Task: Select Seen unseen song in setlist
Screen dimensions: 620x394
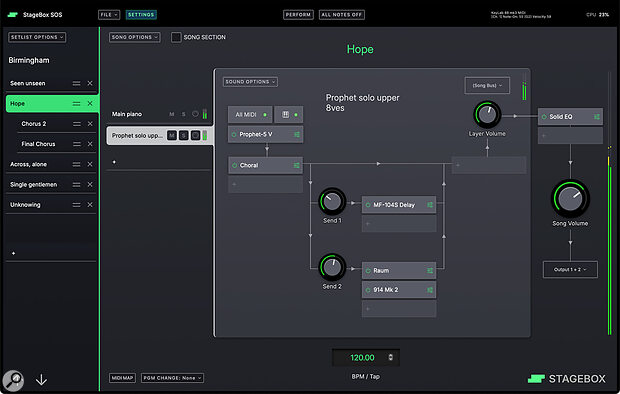Action: 28,83
